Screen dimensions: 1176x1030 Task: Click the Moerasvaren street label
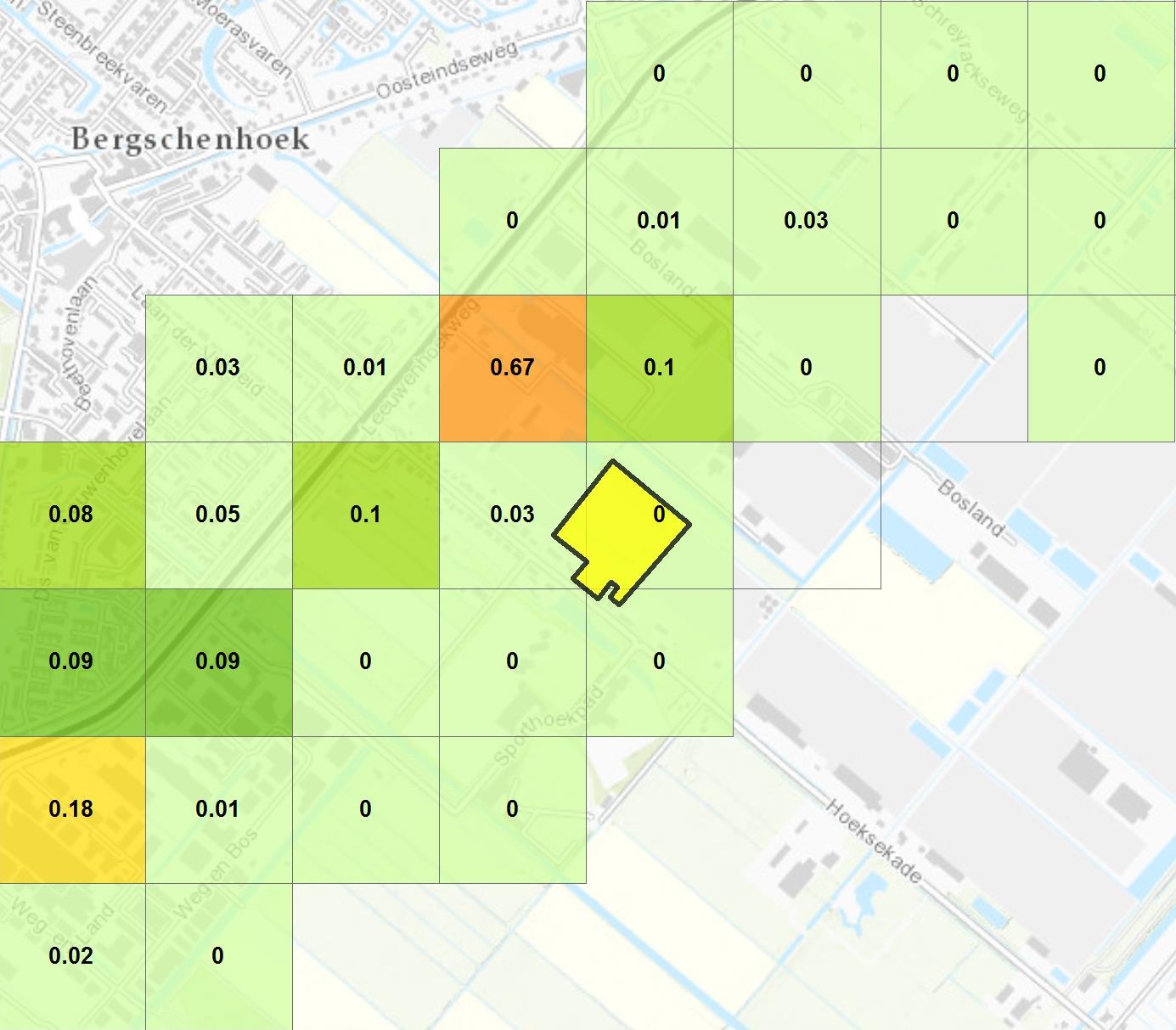pyautogui.click(x=244, y=37)
